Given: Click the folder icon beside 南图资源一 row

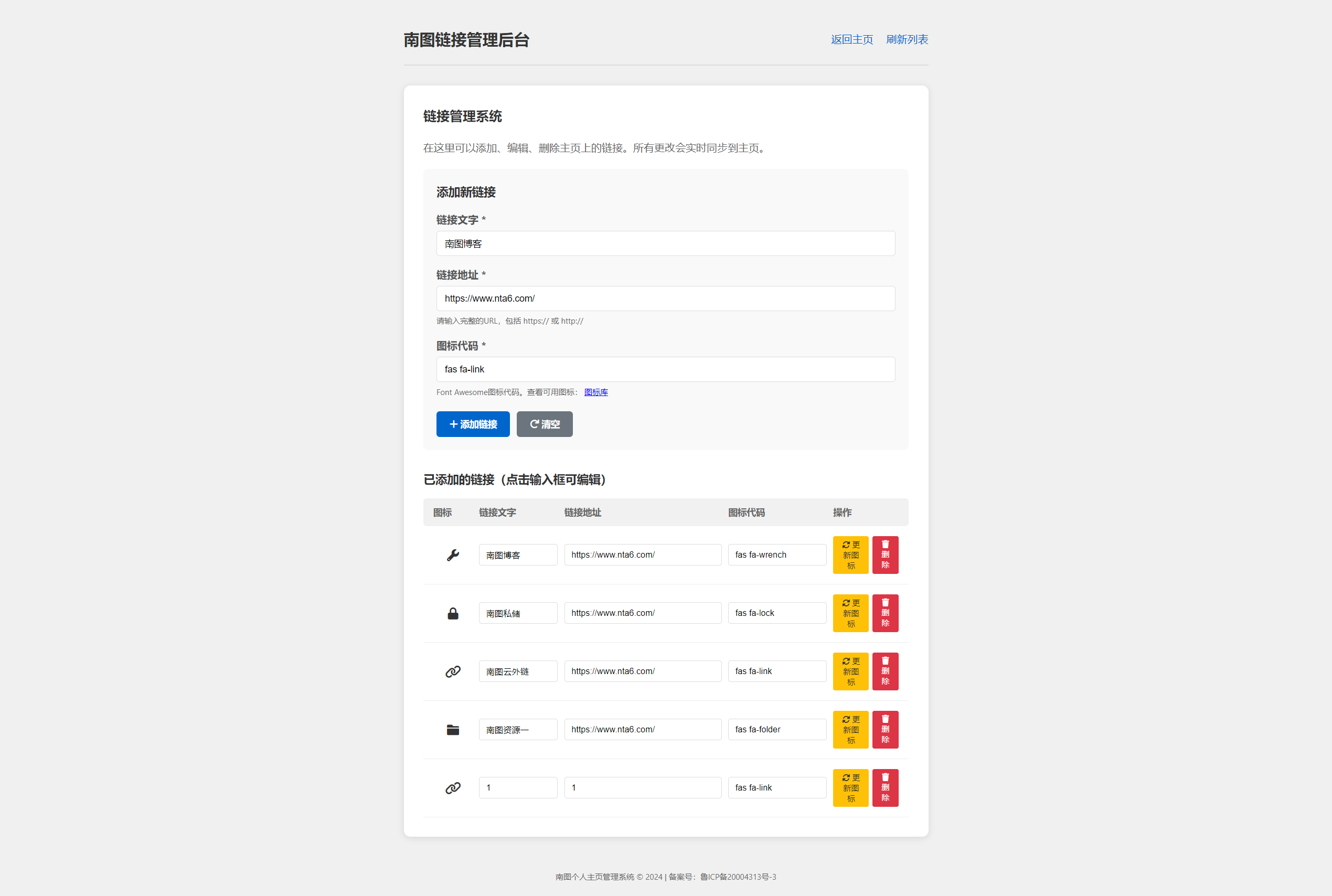Looking at the screenshot, I should pos(452,729).
